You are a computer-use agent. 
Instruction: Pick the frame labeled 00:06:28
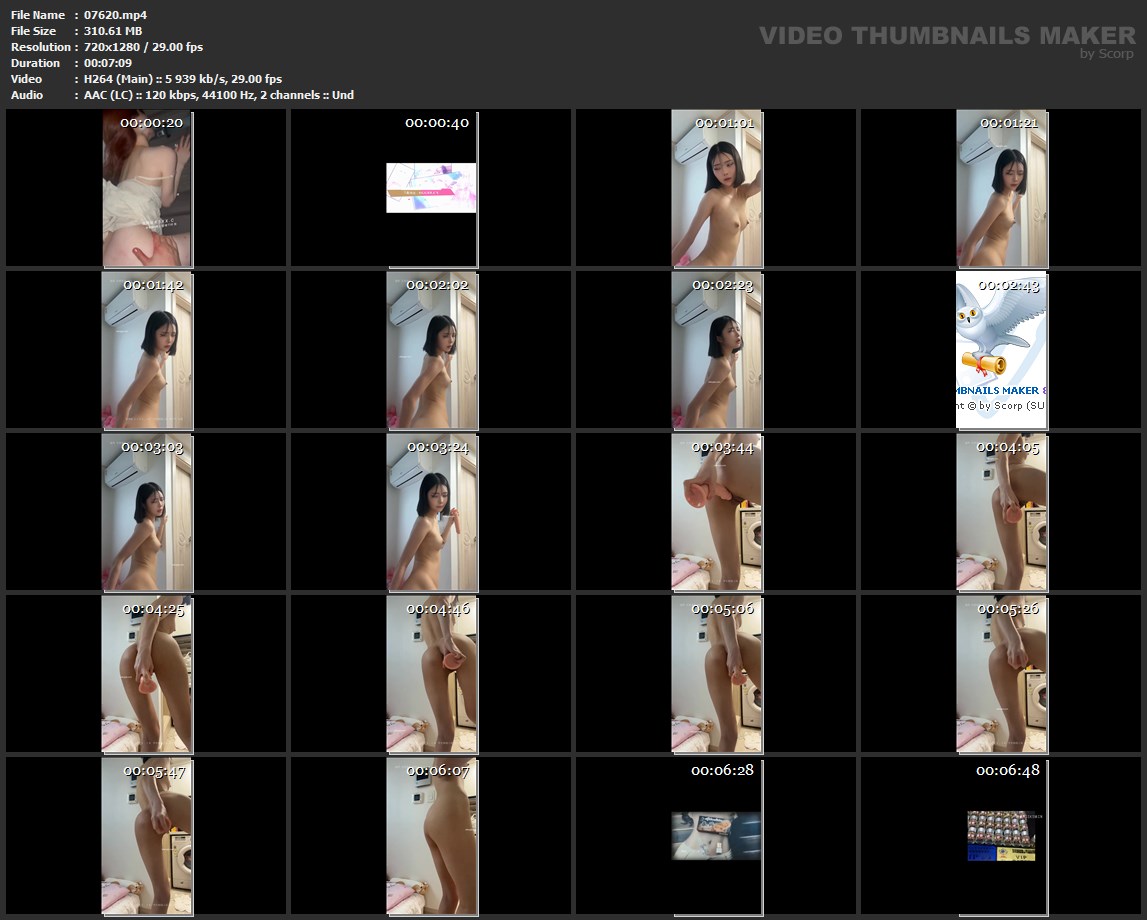(x=716, y=835)
